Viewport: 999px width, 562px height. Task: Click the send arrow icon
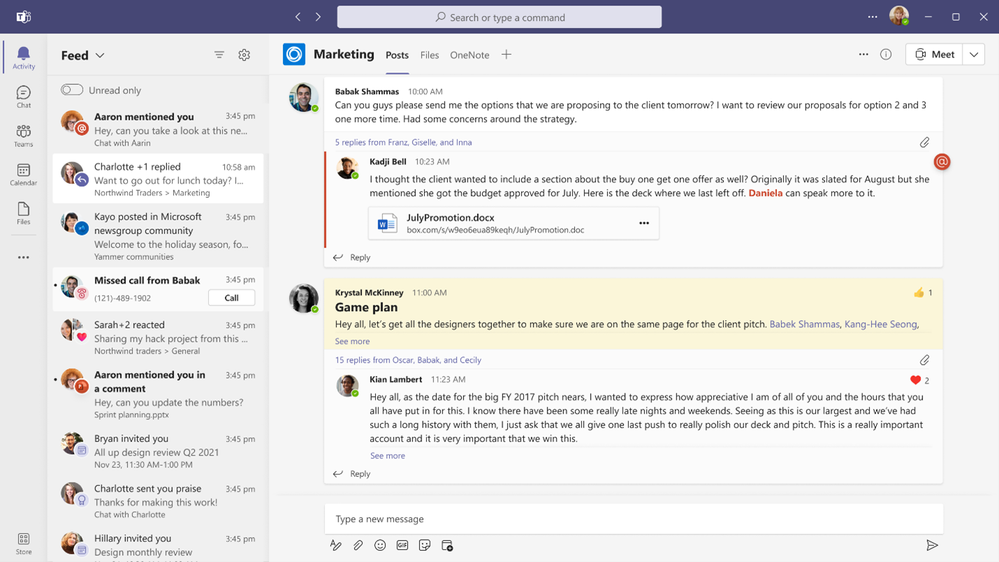point(931,545)
